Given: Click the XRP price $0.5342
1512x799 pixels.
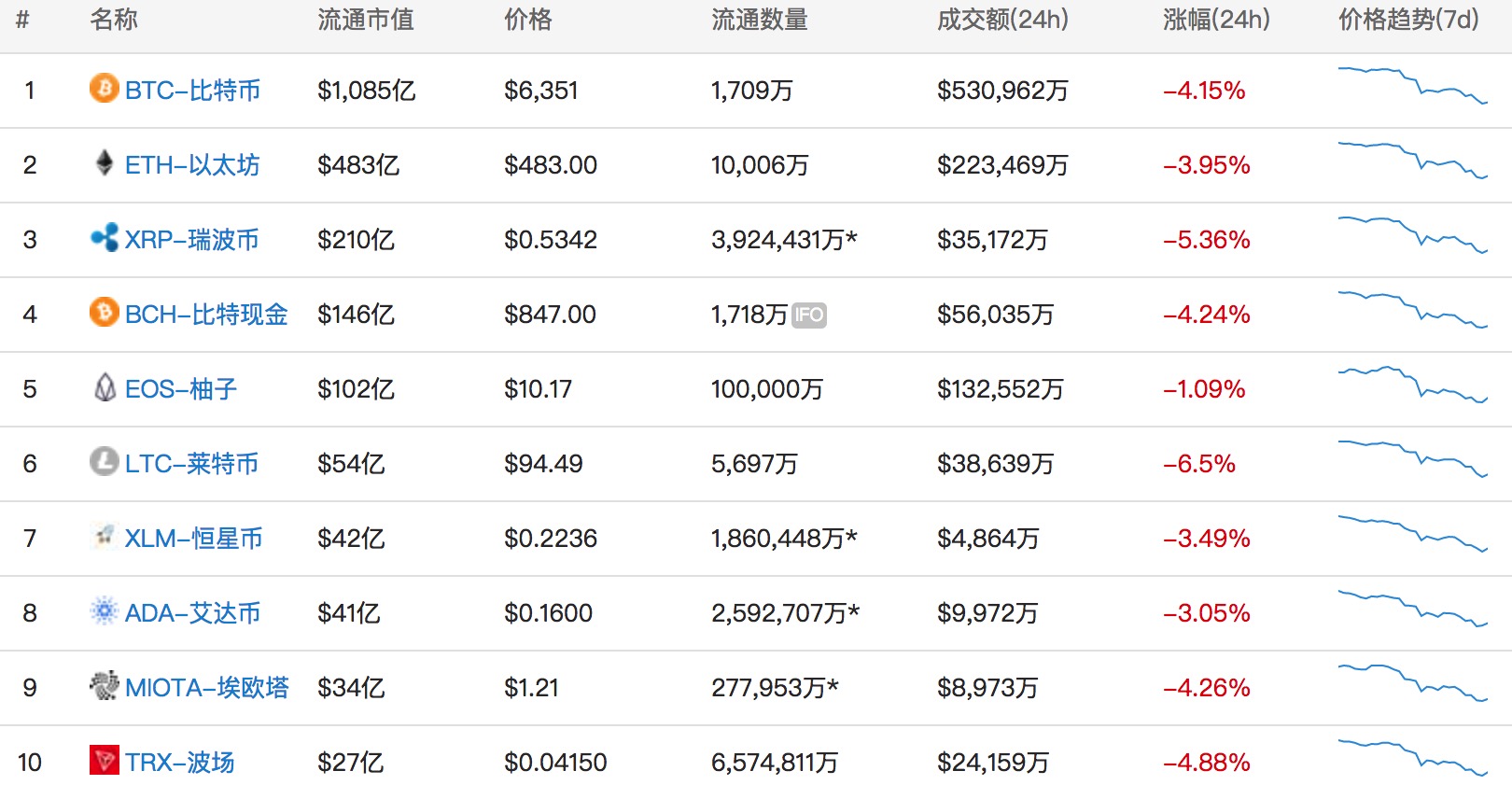Looking at the screenshot, I should (x=551, y=240).
